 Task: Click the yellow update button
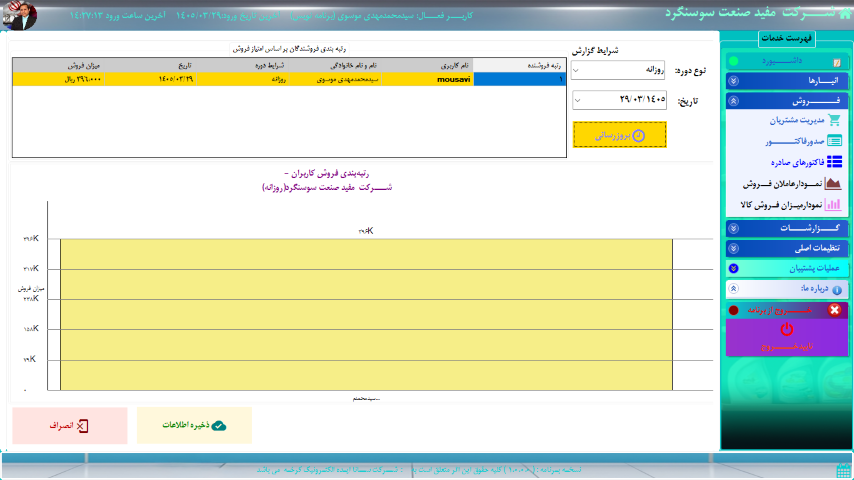619,135
